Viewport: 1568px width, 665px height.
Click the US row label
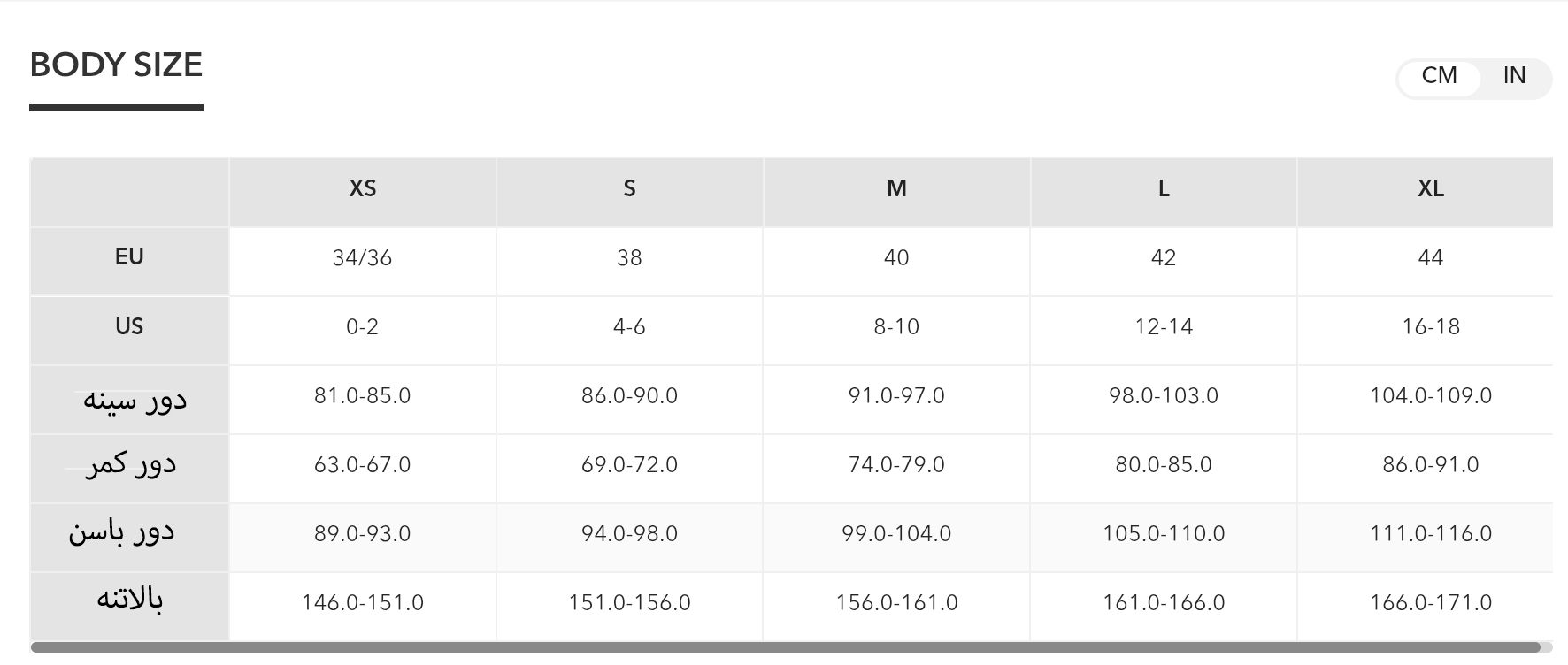pos(129,326)
